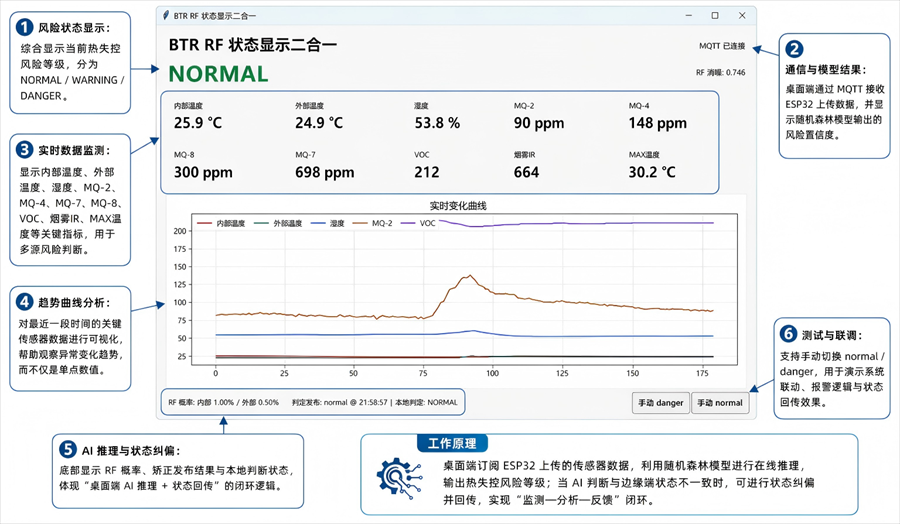Click the feather app icon in title bar
This screenshot has height=524, width=900.
tap(166, 15)
